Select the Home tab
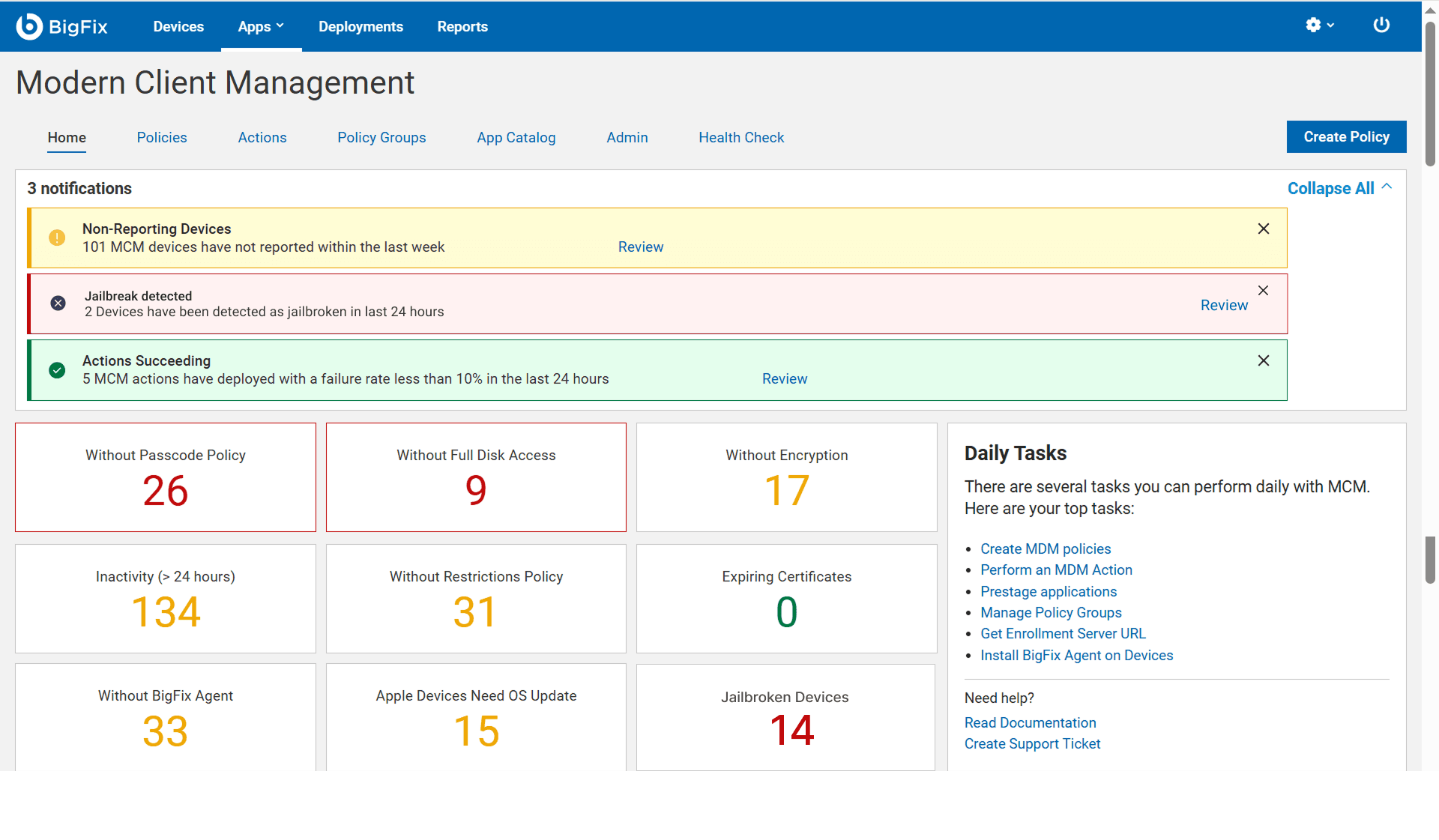The width and height of the screenshot is (1439, 840). (67, 138)
